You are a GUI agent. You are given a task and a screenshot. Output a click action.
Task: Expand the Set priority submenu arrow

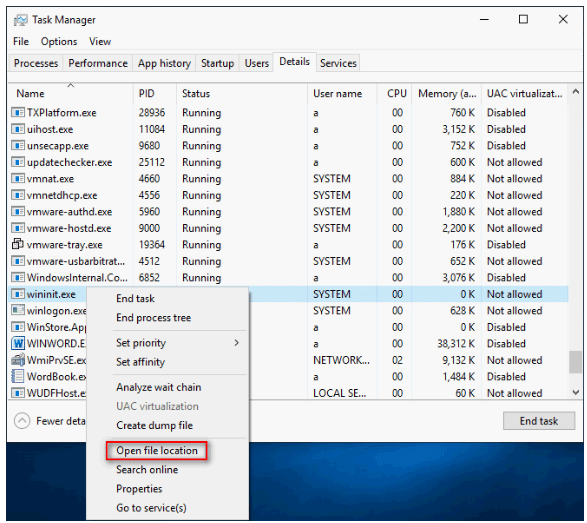237,343
